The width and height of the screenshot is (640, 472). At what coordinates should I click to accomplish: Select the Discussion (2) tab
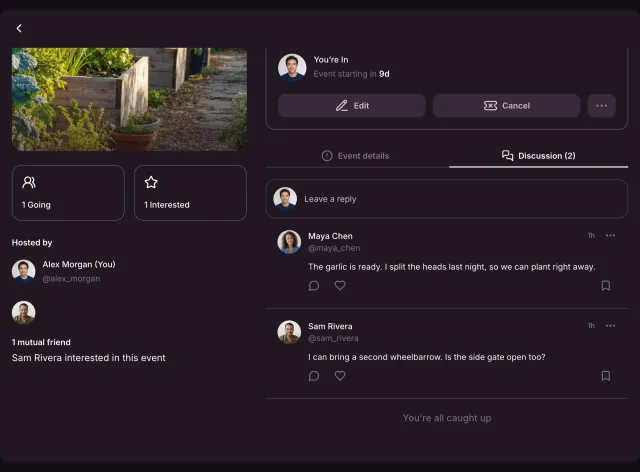pyautogui.click(x=538, y=156)
